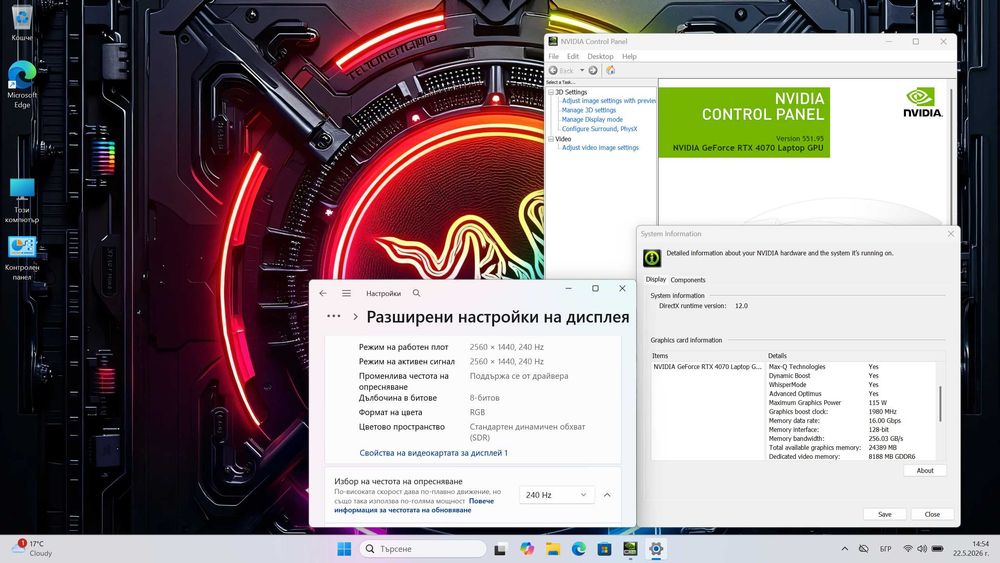The width and height of the screenshot is (1000, 563).
Task: Show hidden system tray icons
Action: [x=845, y=549]
